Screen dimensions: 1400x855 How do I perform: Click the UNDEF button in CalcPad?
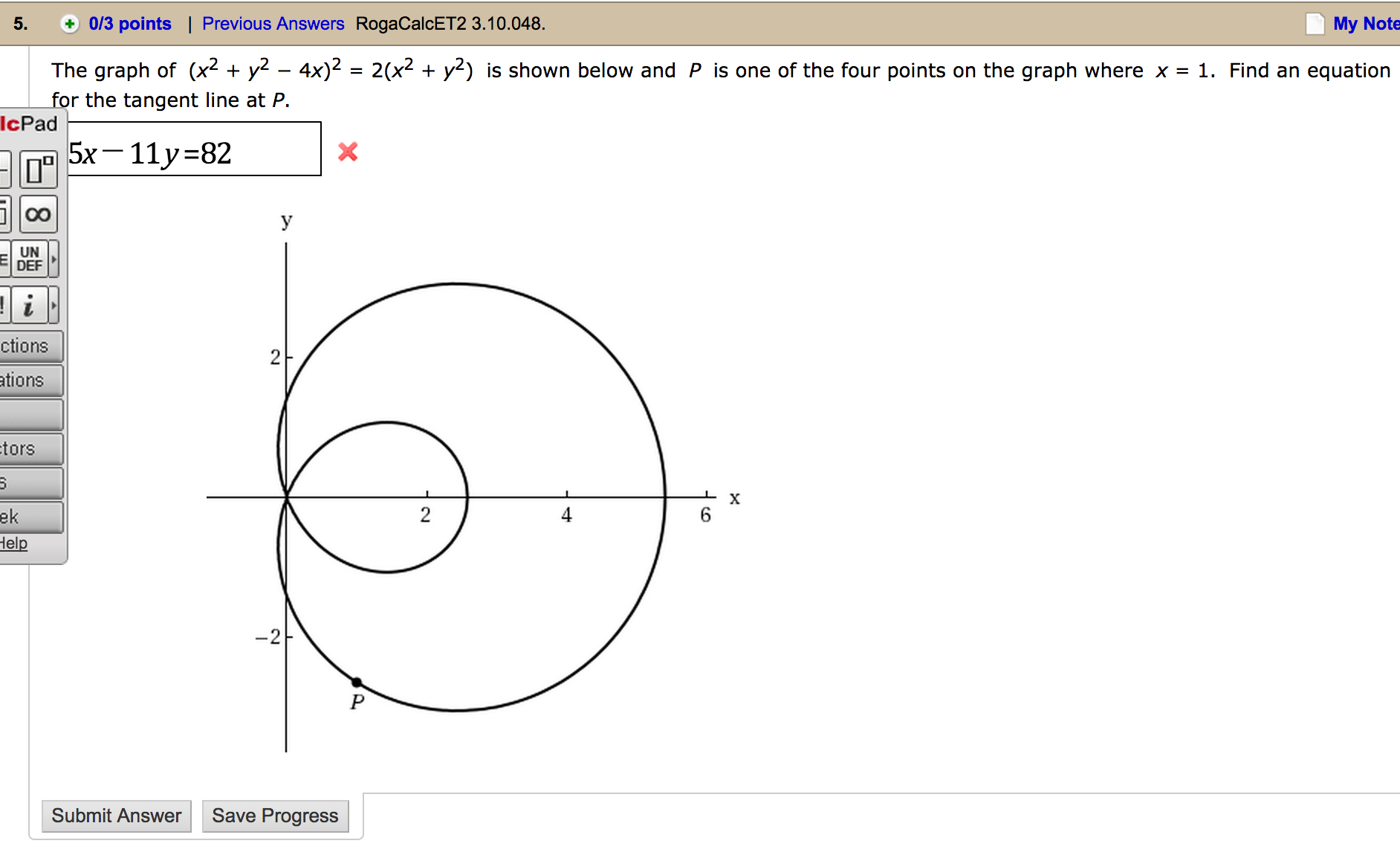pos(29,259)
